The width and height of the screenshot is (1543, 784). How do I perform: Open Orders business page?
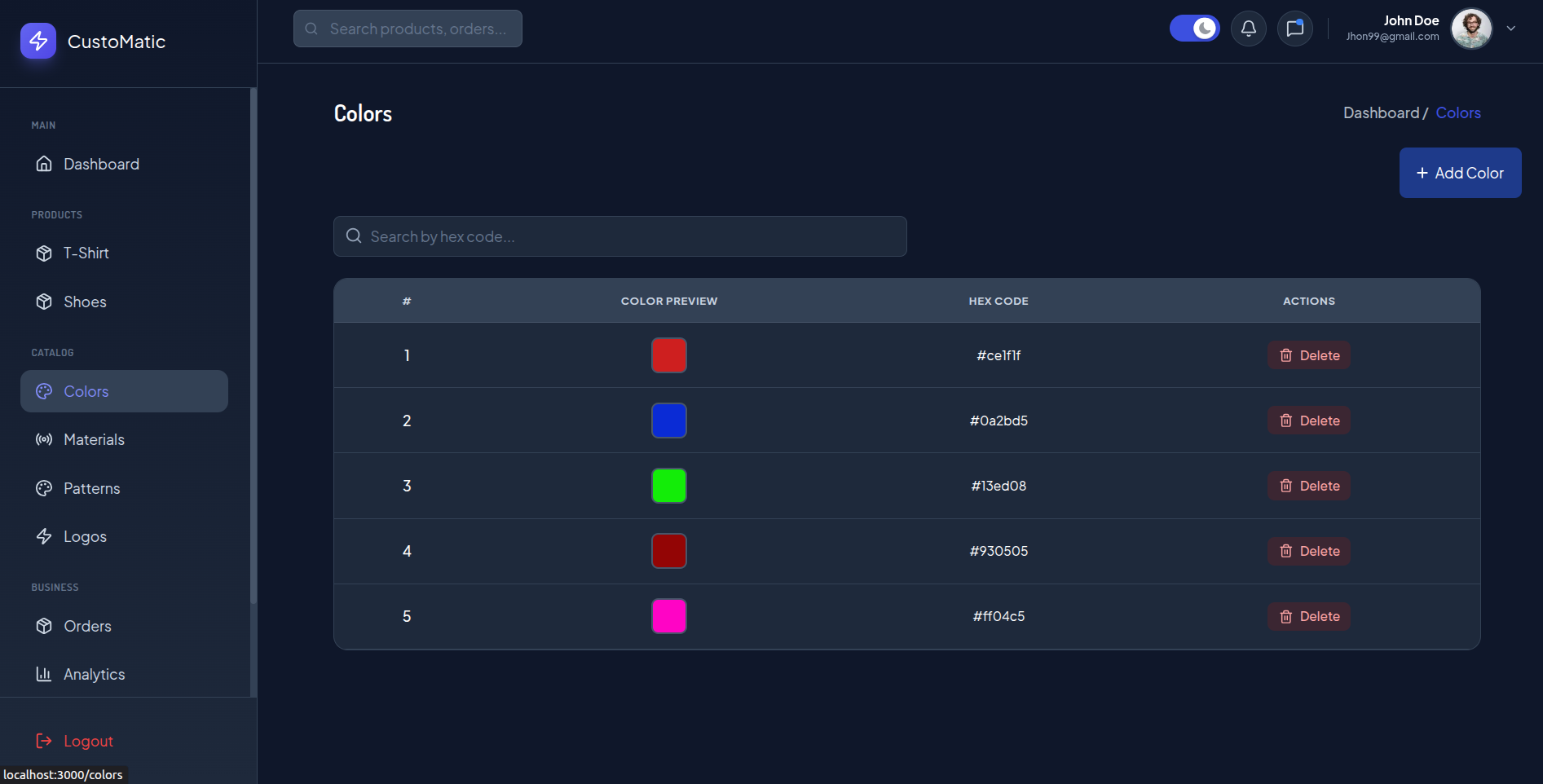[x=124, y=626]
